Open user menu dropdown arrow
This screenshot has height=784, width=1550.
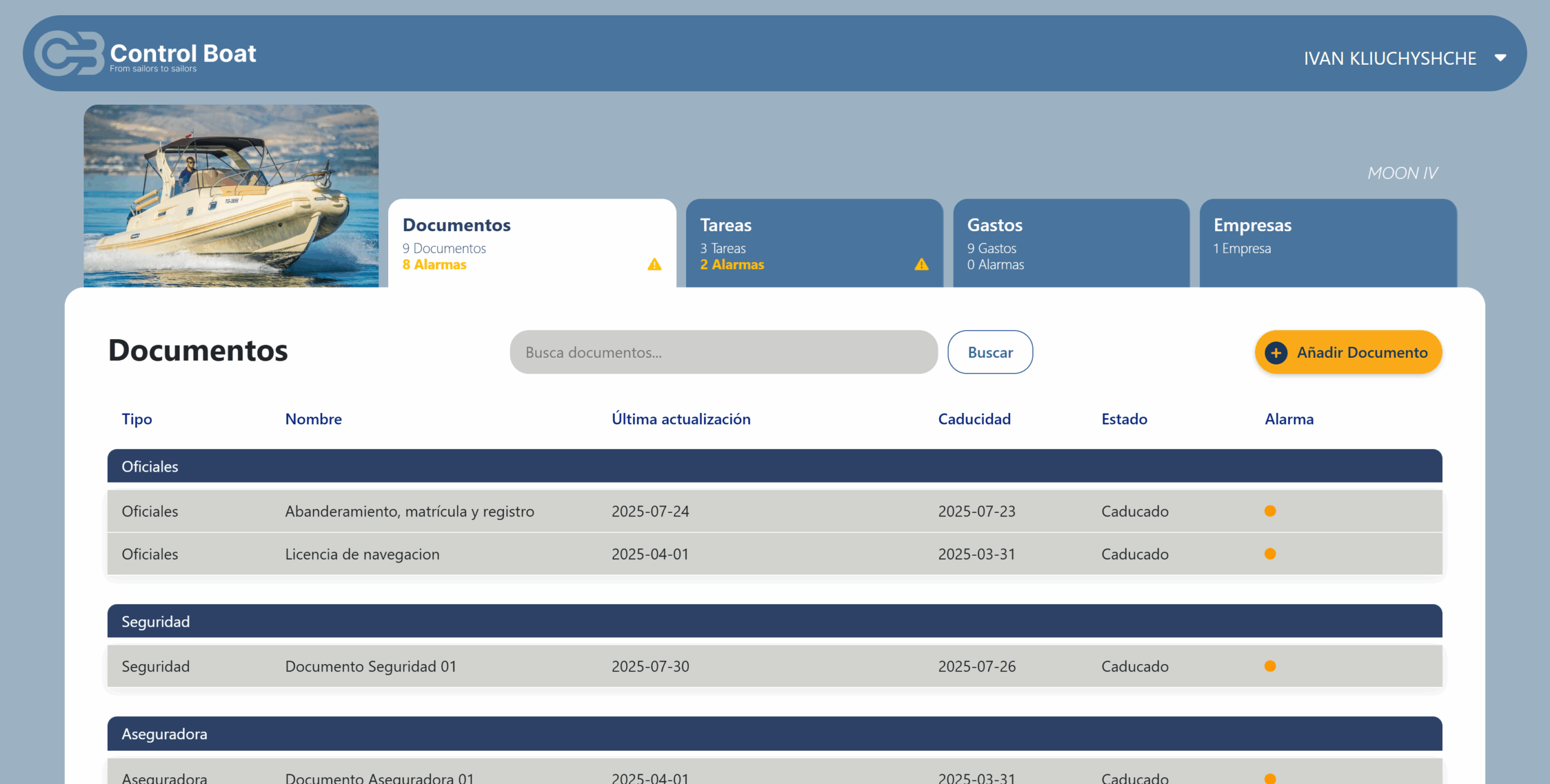[x=1500, y=58]
